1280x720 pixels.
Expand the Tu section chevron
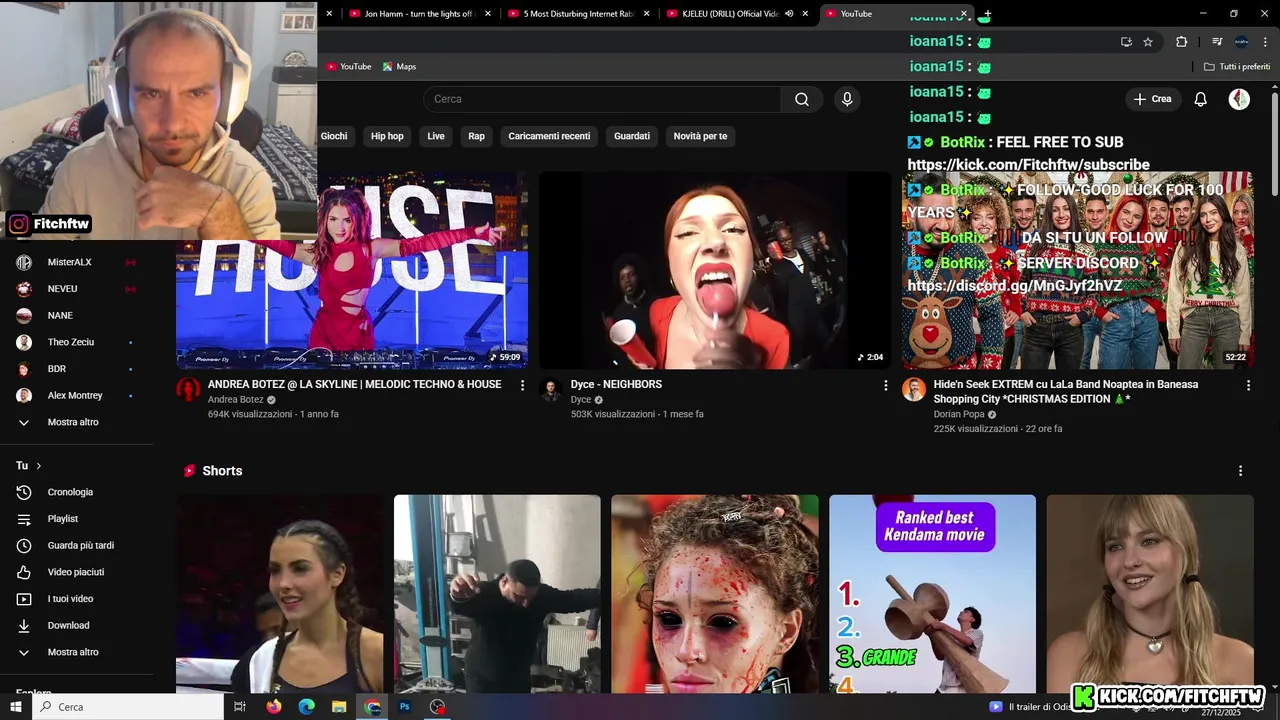[x=39, y=466]
